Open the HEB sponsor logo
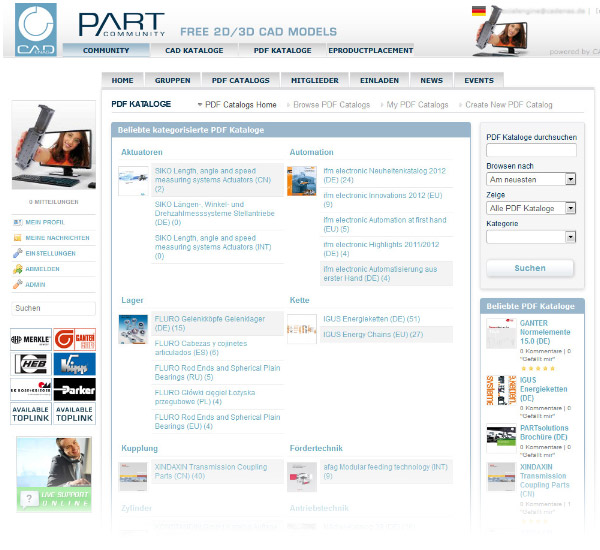600x550 pixels. (31, 364)
